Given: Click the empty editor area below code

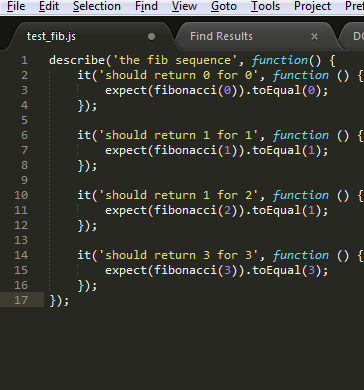Looking at the screenshot, I should (200, 347).
